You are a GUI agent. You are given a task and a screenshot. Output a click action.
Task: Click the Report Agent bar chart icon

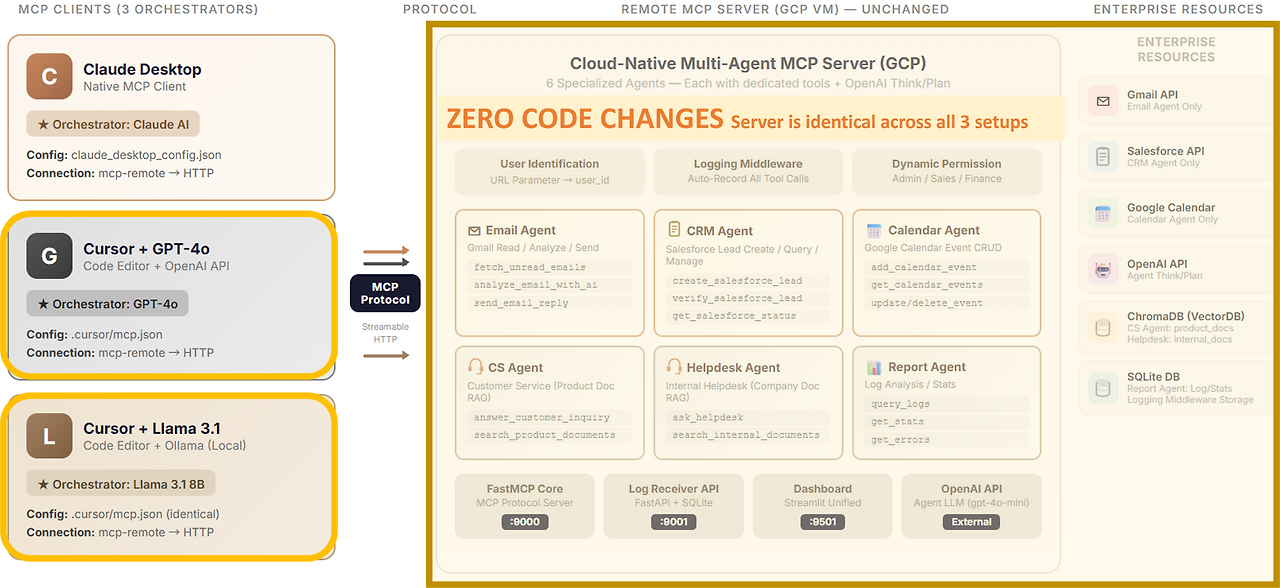point(874,367)
